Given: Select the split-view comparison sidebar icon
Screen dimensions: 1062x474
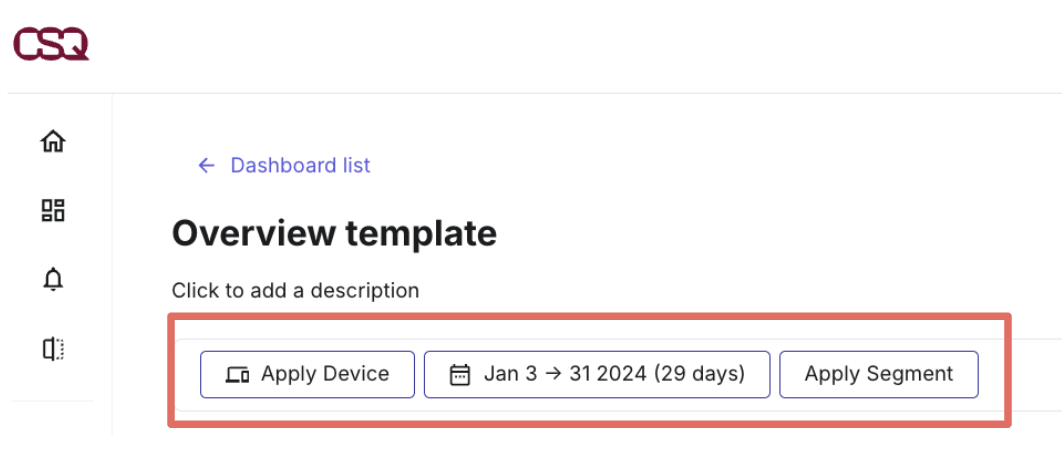Looking at the screenshot, I should [x=53, y=349].
